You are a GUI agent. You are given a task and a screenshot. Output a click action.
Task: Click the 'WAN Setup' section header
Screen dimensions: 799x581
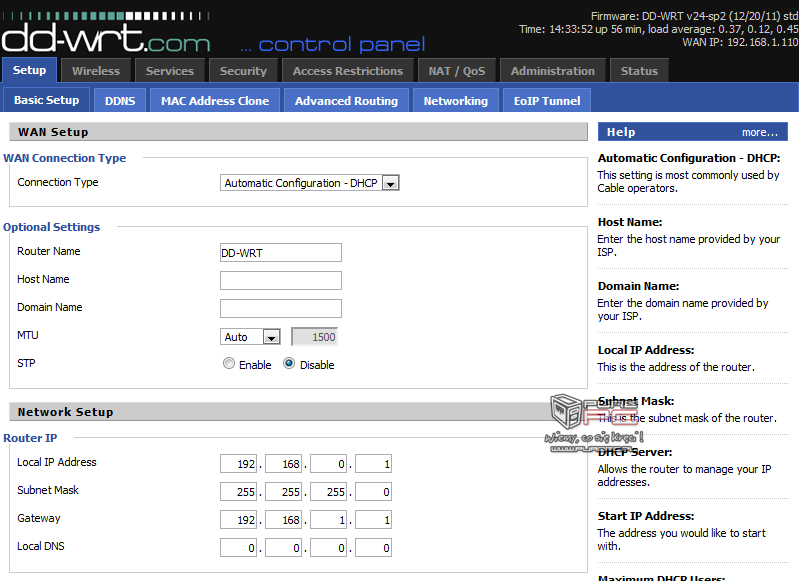299,132
